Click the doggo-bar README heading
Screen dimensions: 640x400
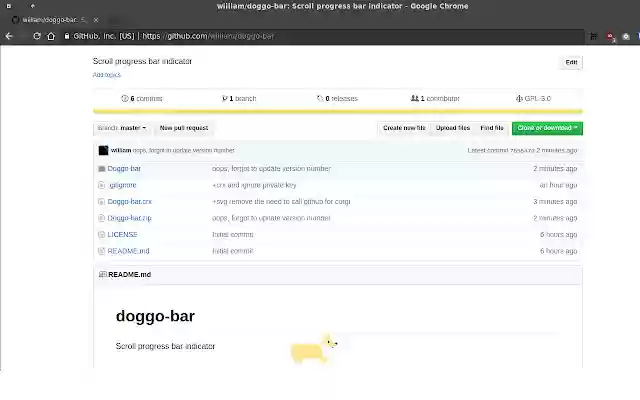(155, 316)
